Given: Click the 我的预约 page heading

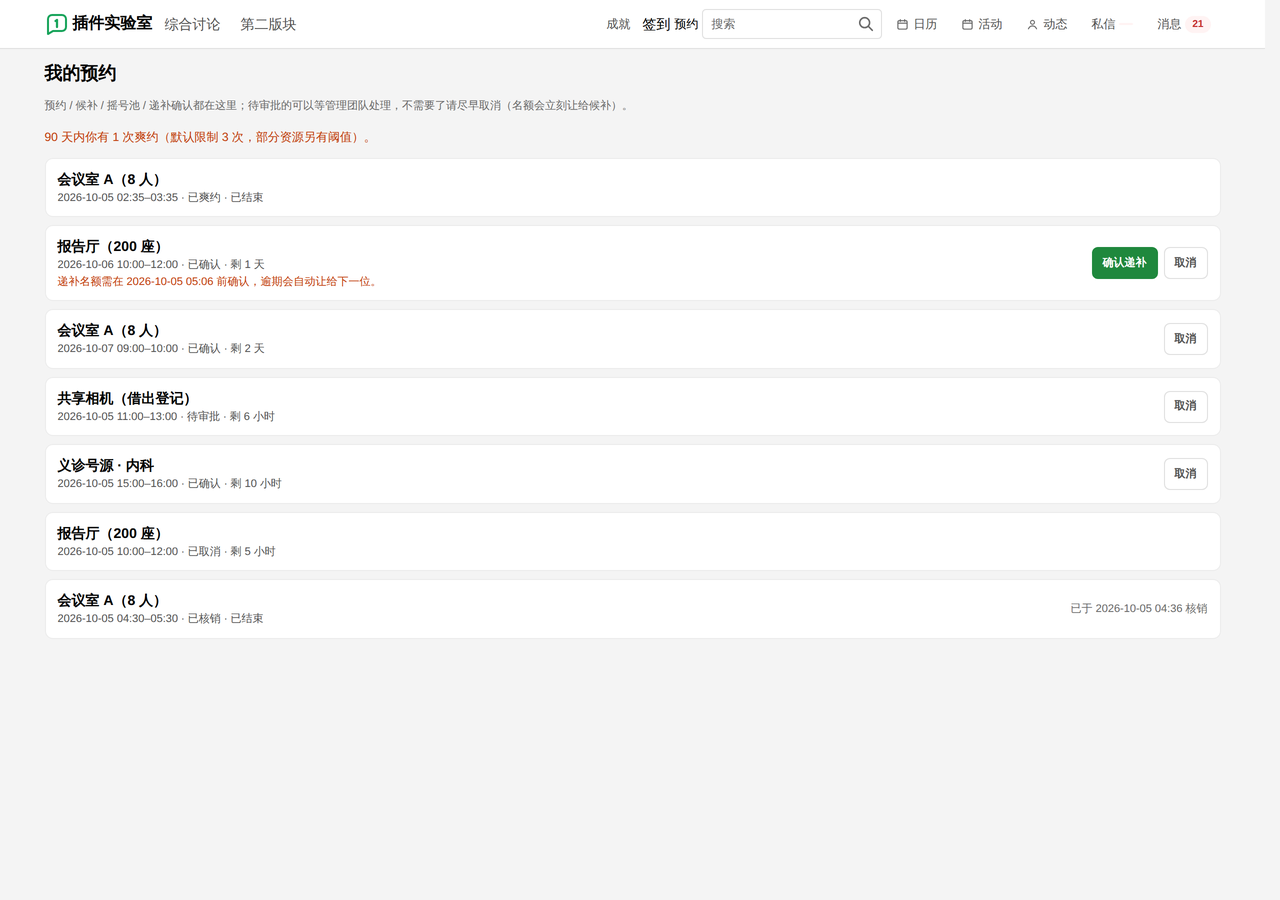Looking at the screenshot, I should (80, 73).
